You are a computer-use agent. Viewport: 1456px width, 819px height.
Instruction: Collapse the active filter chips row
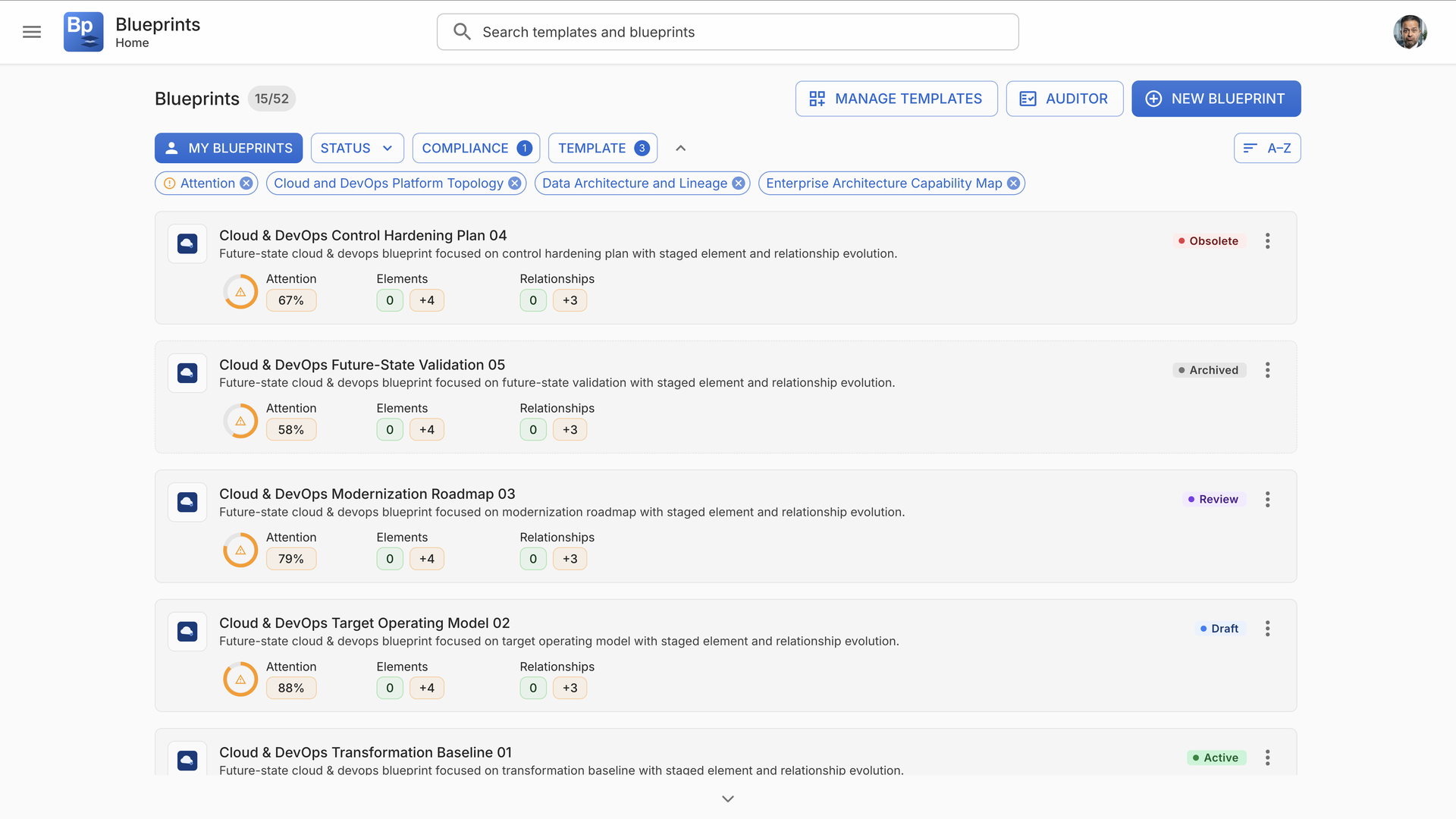[680, 148]
